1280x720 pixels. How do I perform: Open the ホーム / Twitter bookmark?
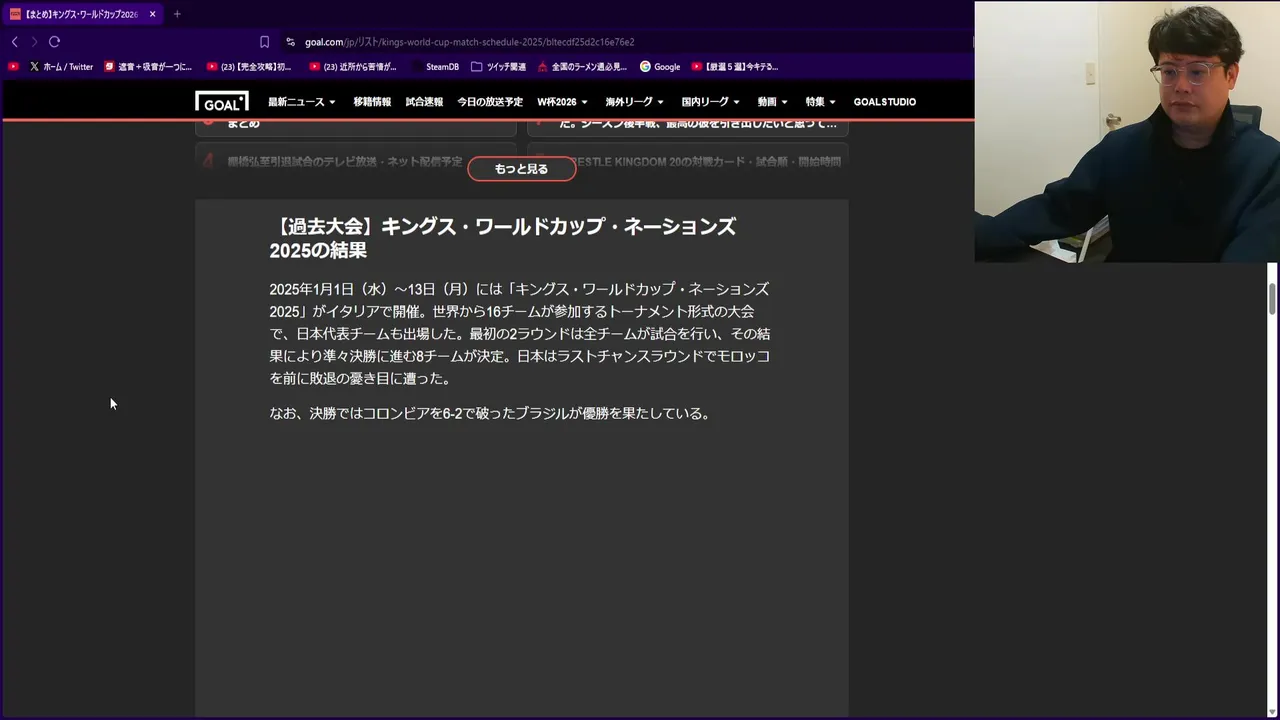coord(61,67)
